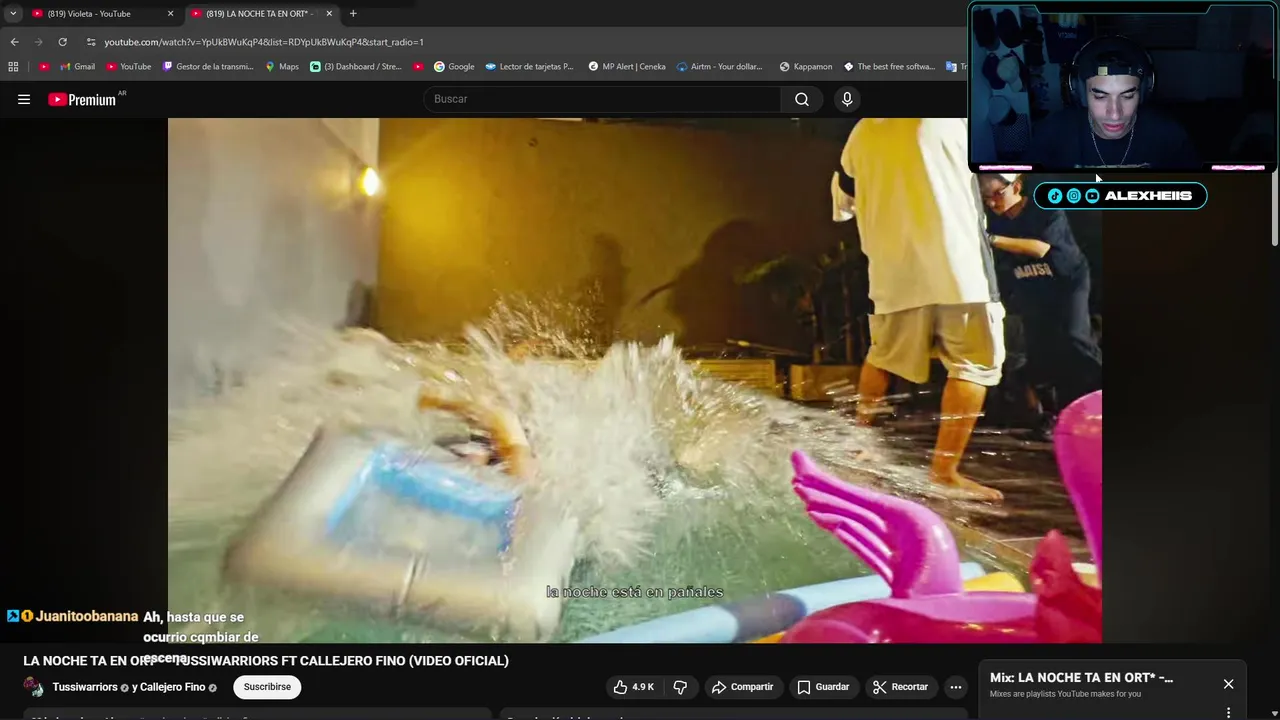This screenshot has width=1280, height=720.
Task: Open Lector de tarjetas P... bookmark
Action: pyautogui.click(x=529, y=67)
